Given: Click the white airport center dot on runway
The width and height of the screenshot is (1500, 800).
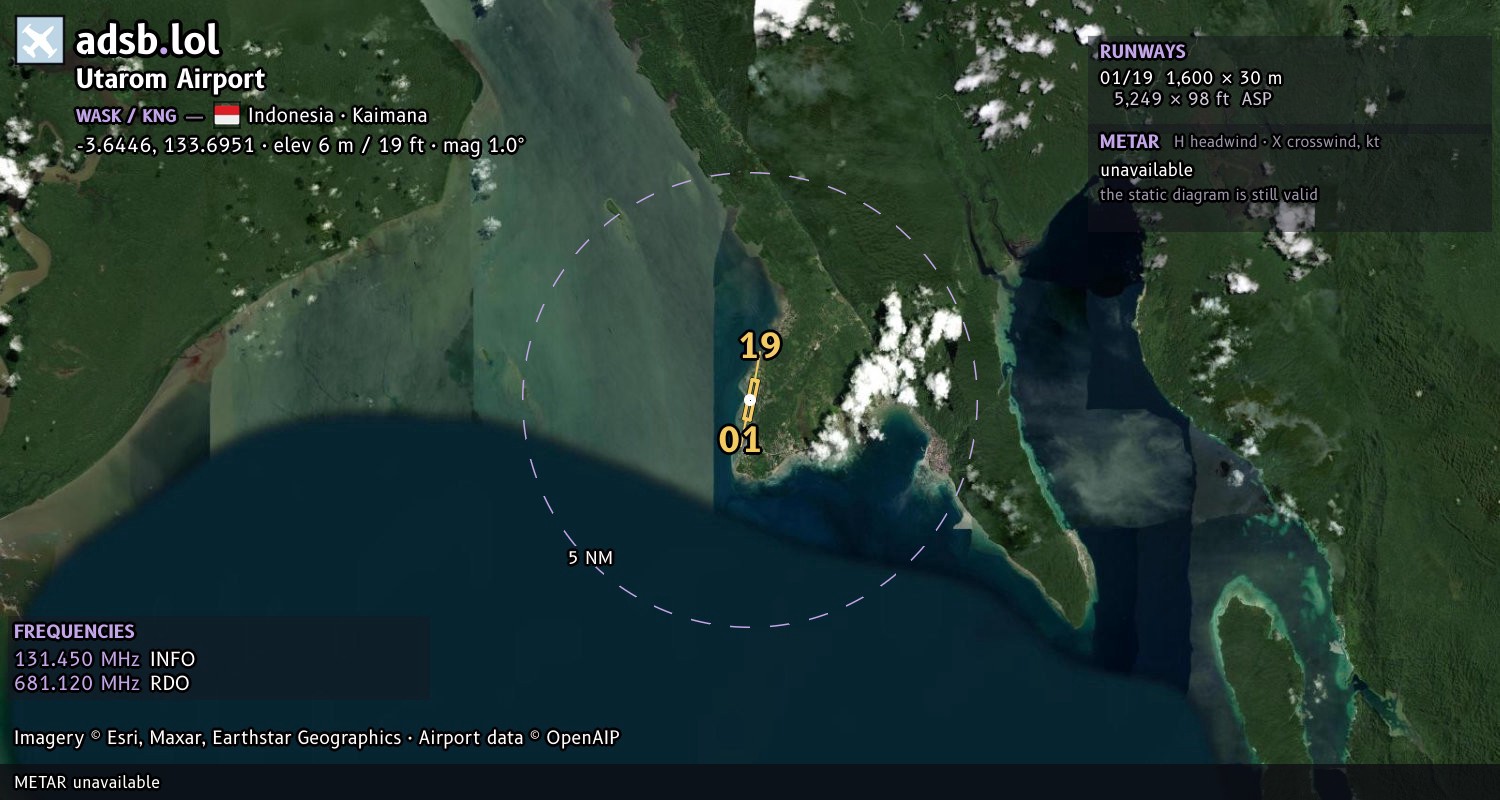Looking at the screenshot, I should pyautogui.click(x=750, y=400).
